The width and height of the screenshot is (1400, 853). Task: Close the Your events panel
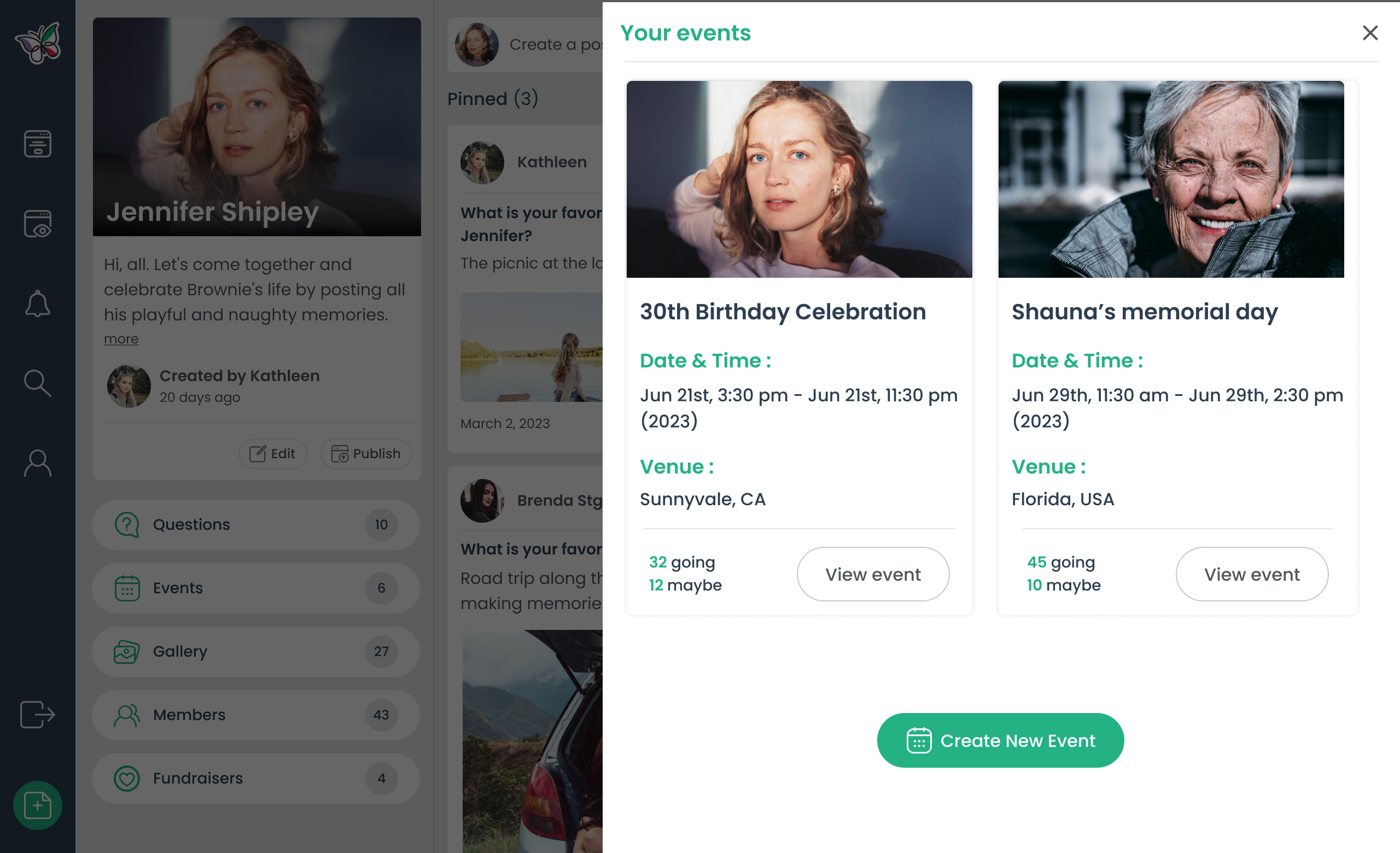click(x=1370, y=33)
